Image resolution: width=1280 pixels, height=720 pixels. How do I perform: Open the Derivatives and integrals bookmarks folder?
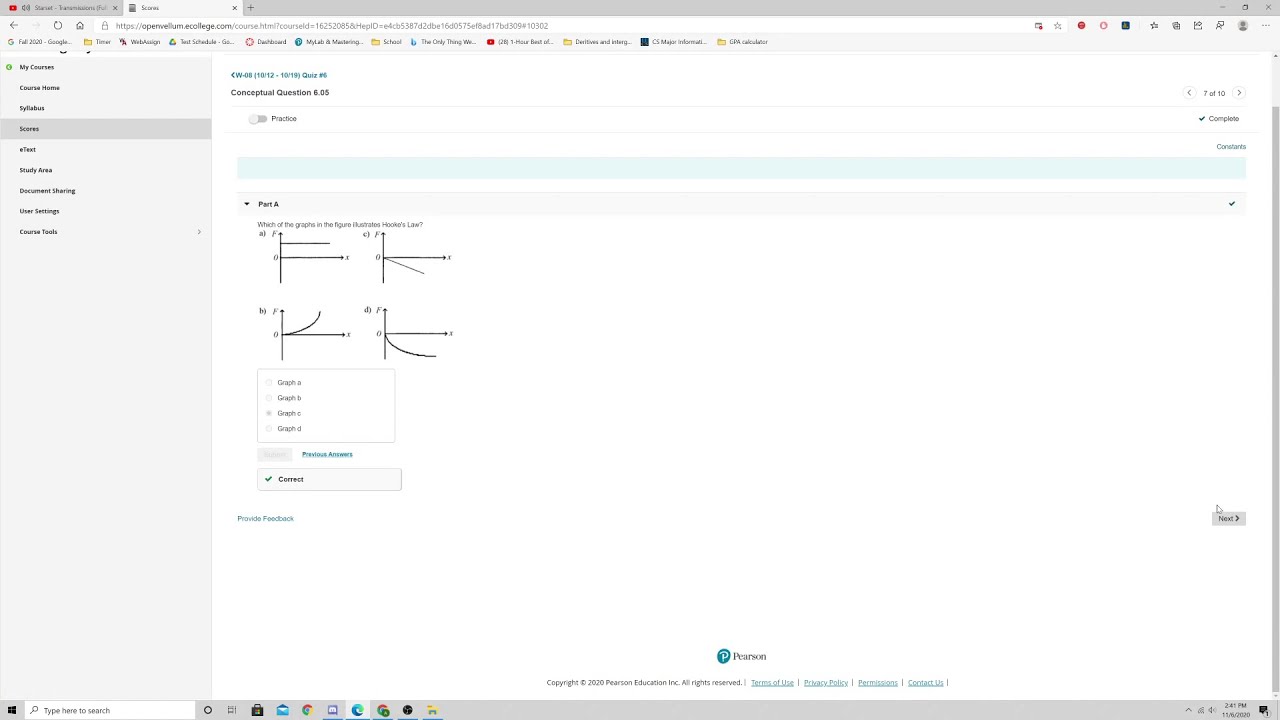598,42
